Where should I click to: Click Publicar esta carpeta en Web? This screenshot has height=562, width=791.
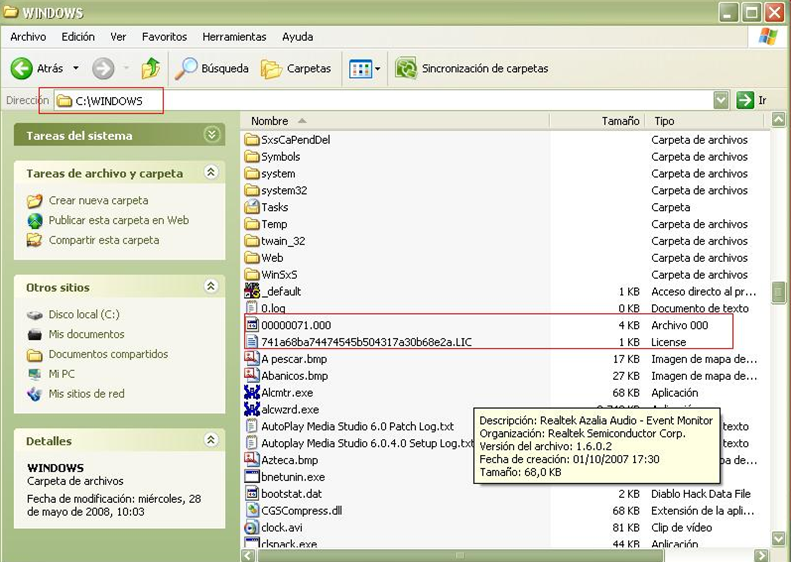pos(119,220)
